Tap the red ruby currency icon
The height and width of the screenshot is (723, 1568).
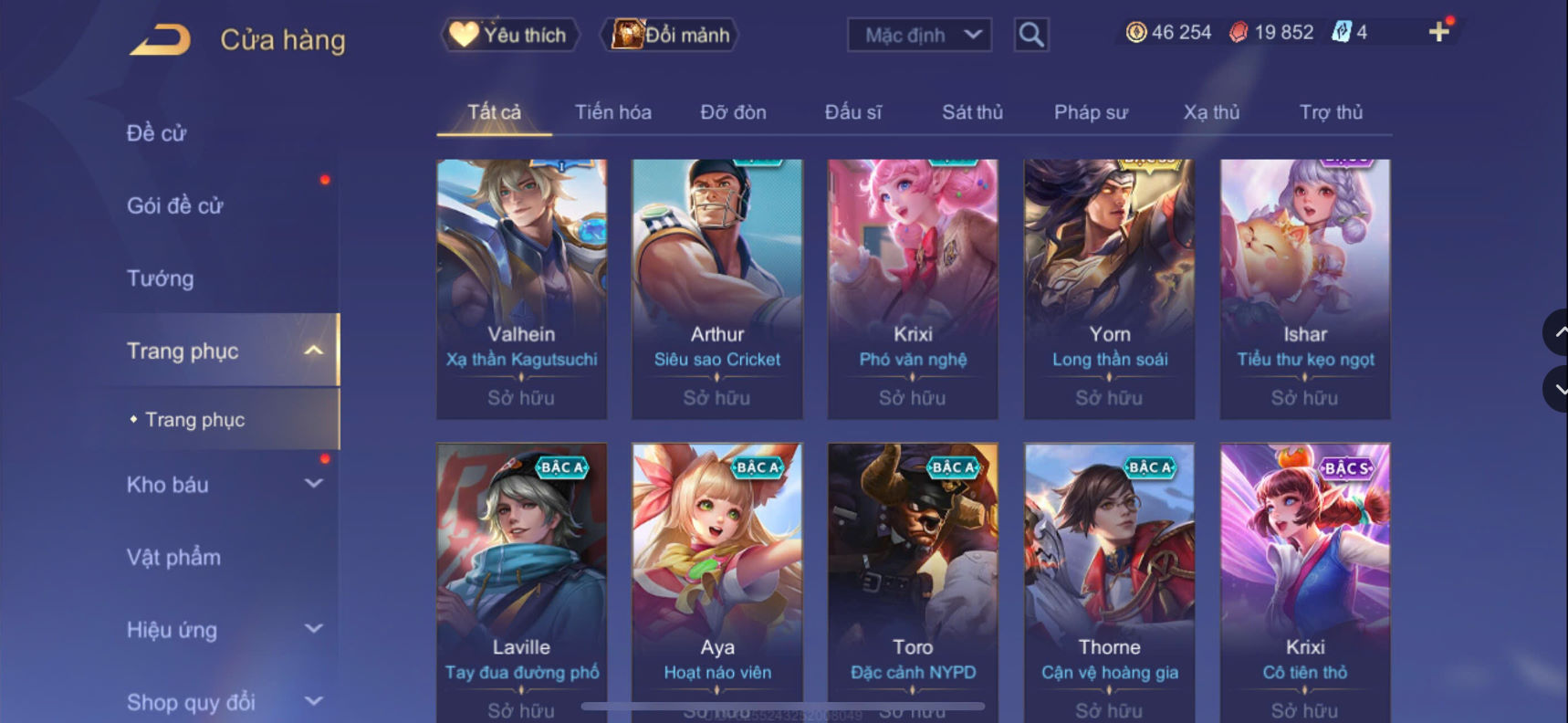[x=1238, y=33]
